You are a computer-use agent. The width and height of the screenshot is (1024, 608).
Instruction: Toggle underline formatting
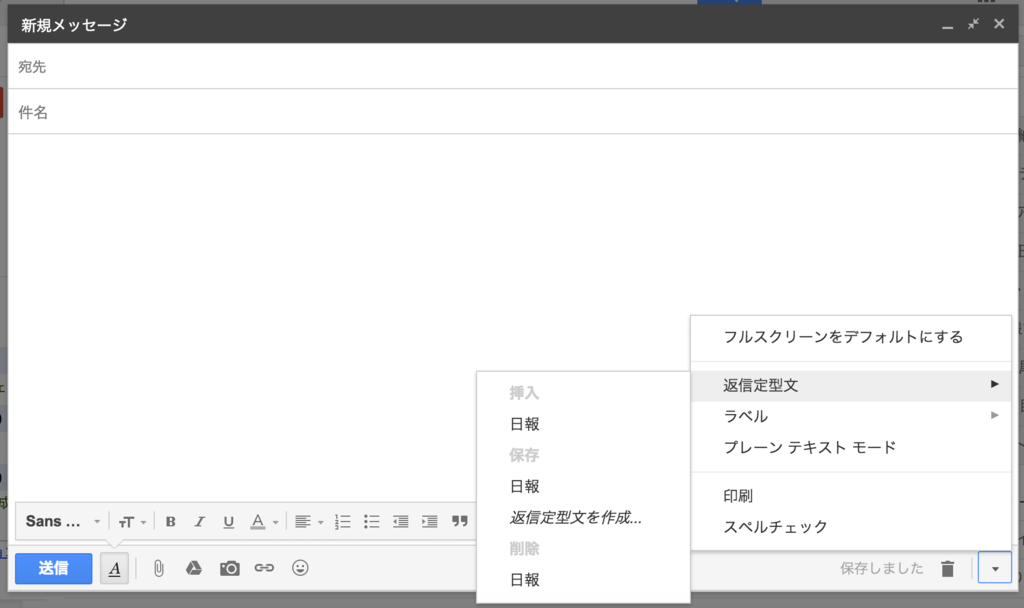(228, 521)
